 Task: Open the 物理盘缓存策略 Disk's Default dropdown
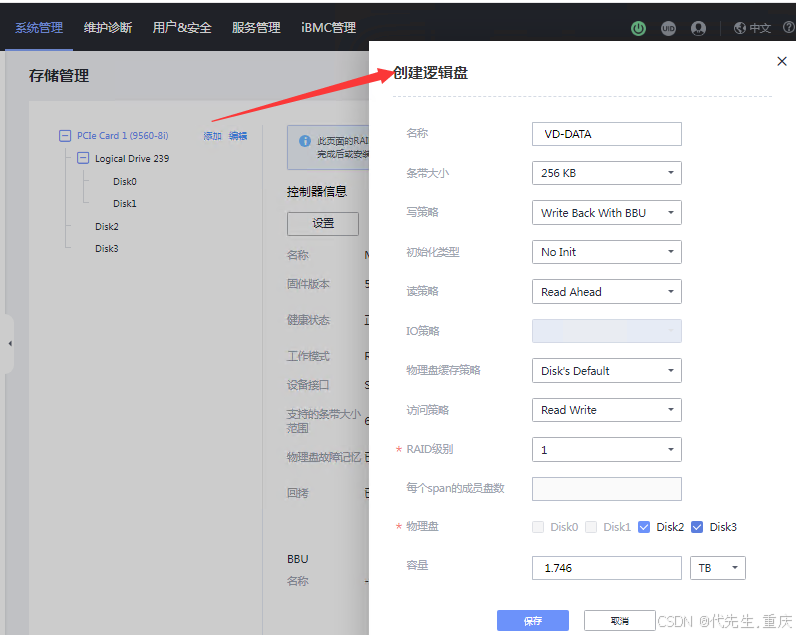pyautogui.click(x=607, y=371)
